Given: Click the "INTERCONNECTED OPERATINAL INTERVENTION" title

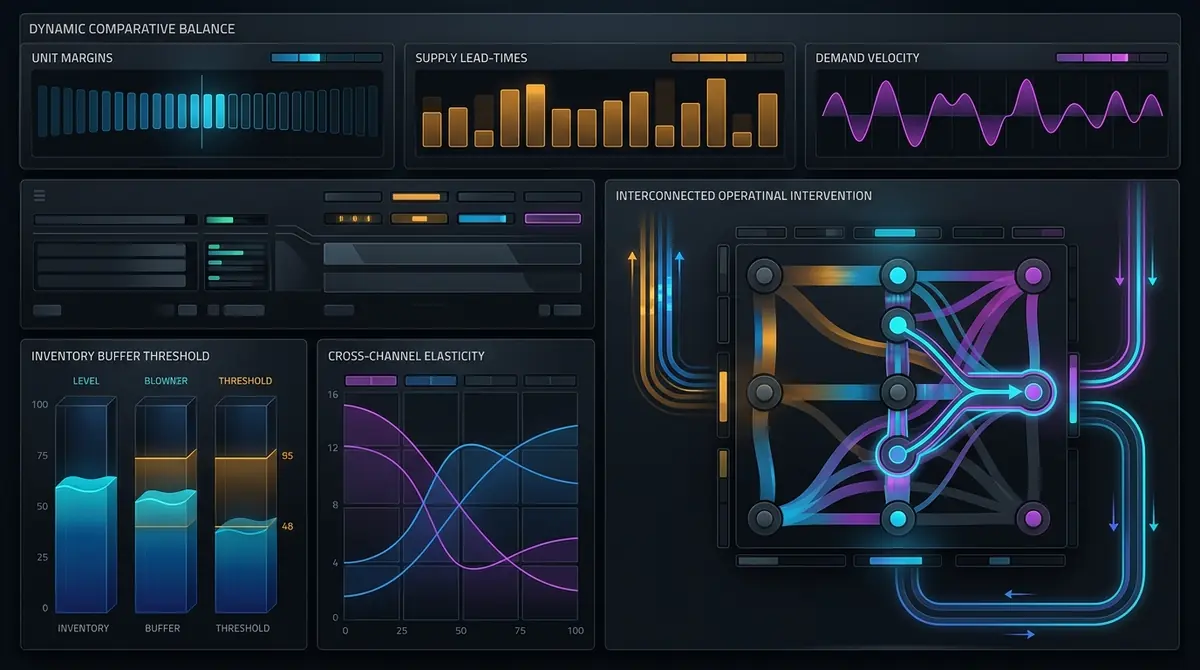Looking at the screenshot, I should click(x=744, y=196).
